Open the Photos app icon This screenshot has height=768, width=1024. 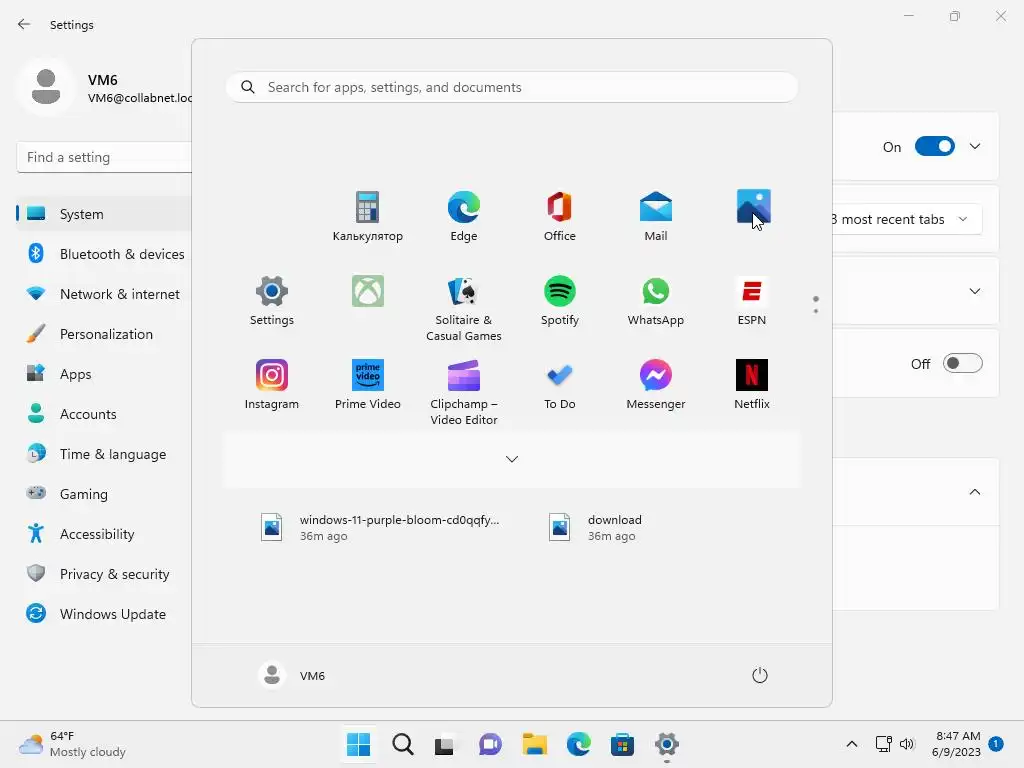tap(753, 206)
